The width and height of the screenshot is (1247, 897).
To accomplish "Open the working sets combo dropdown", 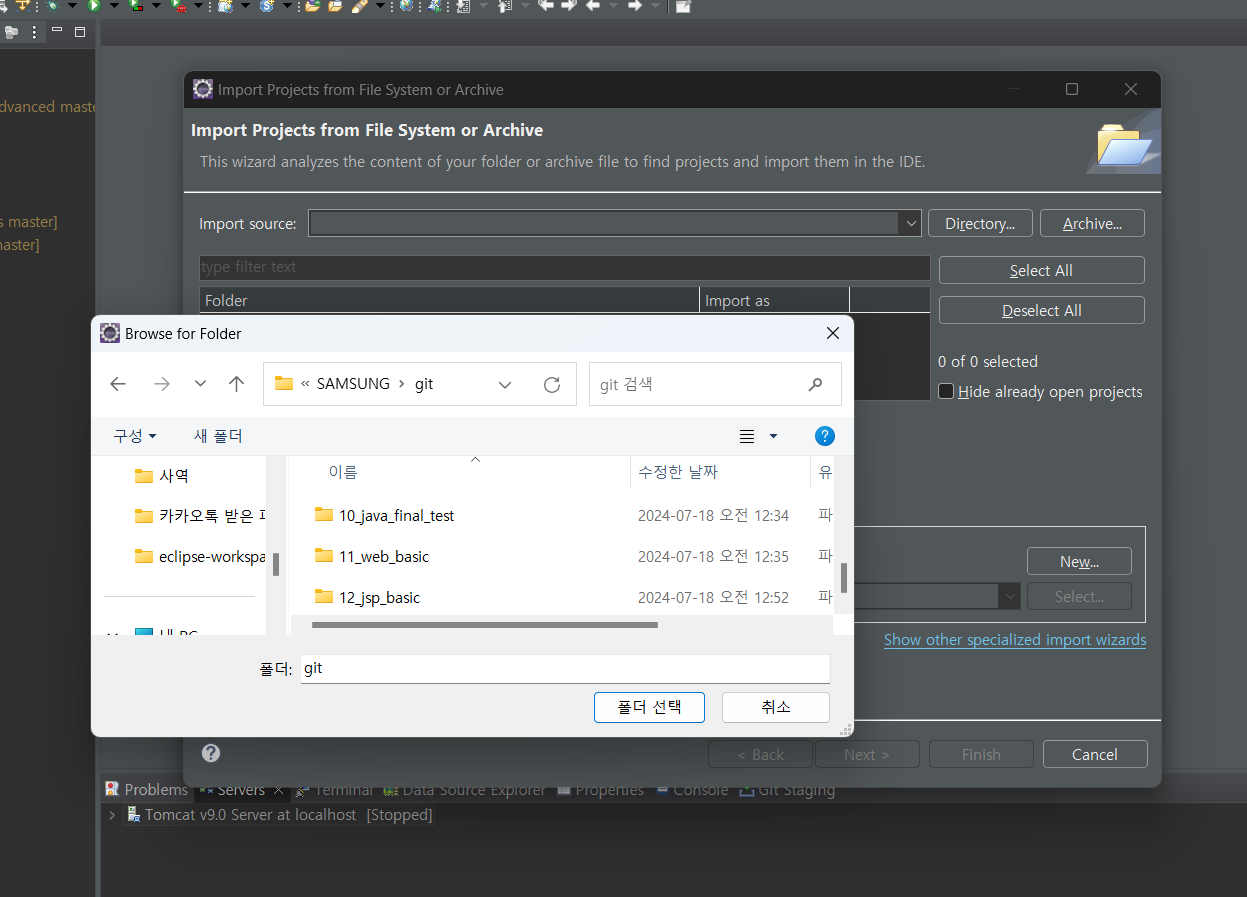I will 1009,597.
